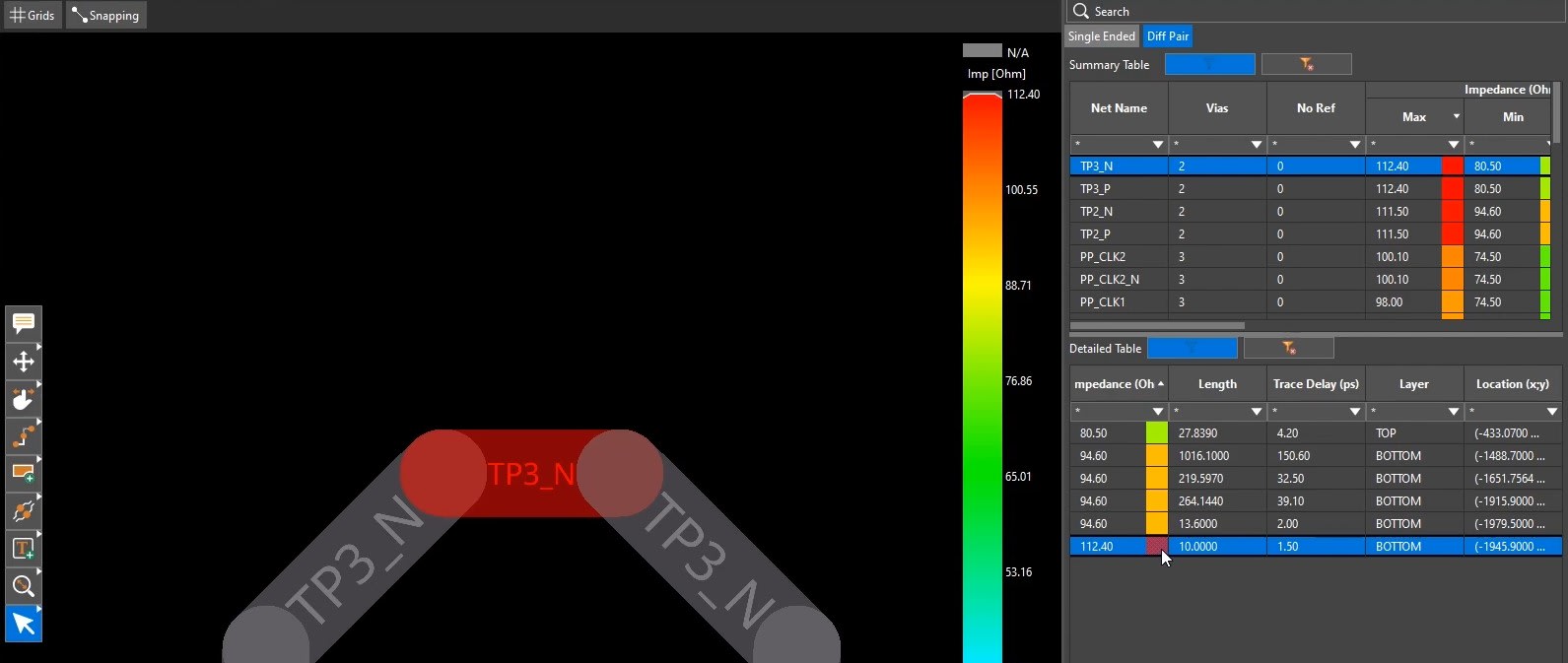This screenshot has height=663, width=1568.
Task: Sort by the Trace Delay (ps) header
Action: [1316, 384]
